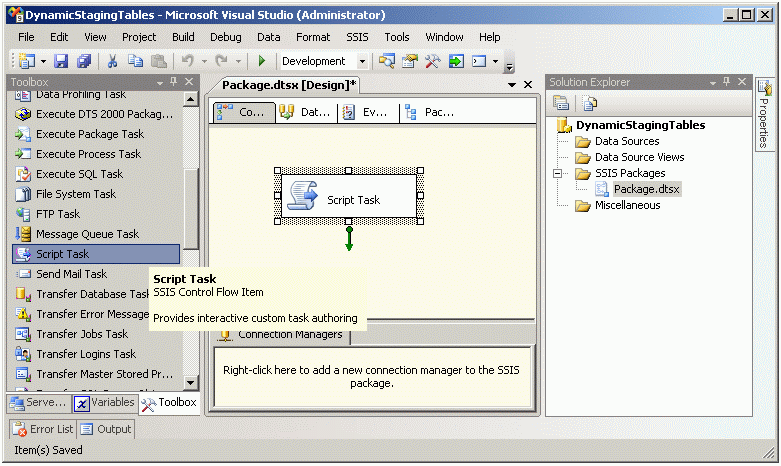Click the Paste toolbar icon
Viewport: 781px width, 466px height.
coord(158,61)
